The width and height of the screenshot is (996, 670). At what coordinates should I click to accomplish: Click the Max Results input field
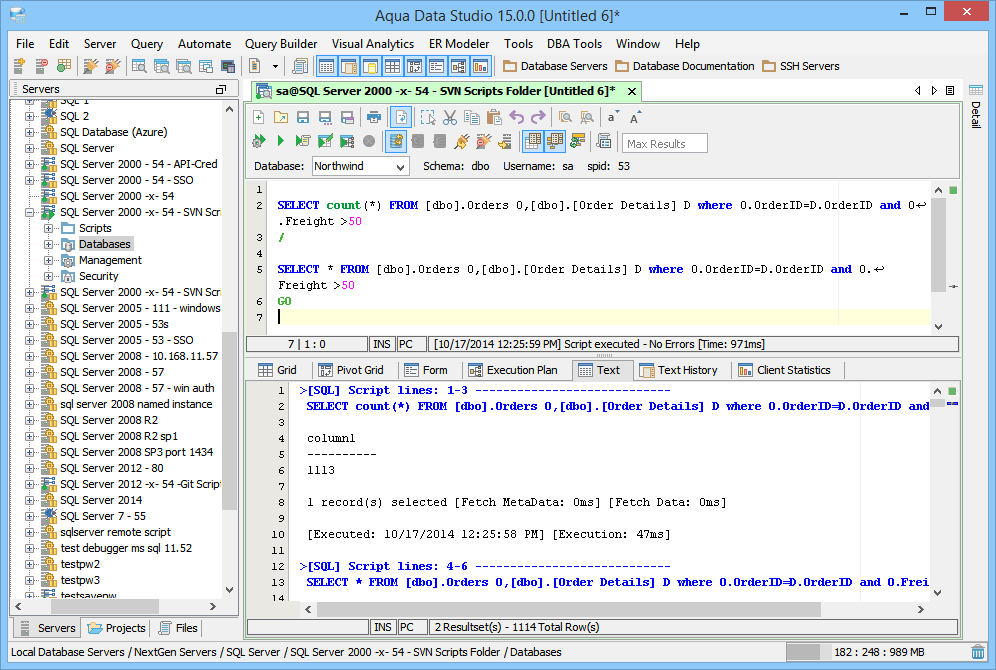coord(664,143)
